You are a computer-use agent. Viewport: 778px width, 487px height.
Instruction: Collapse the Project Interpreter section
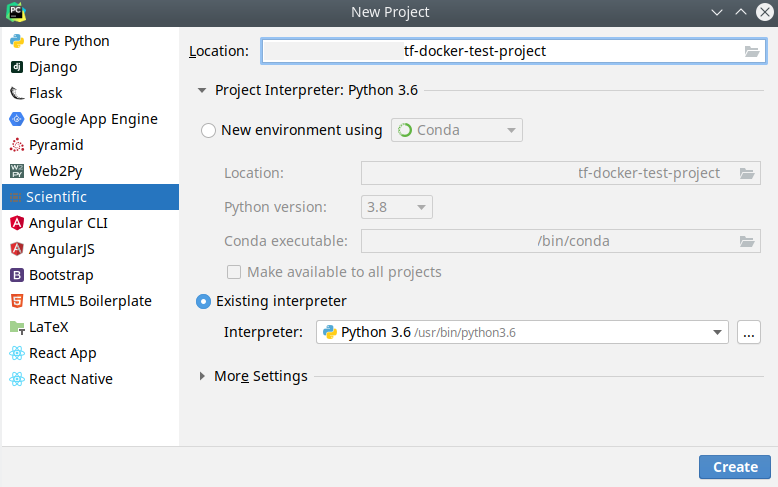click(x=201, y=90)
